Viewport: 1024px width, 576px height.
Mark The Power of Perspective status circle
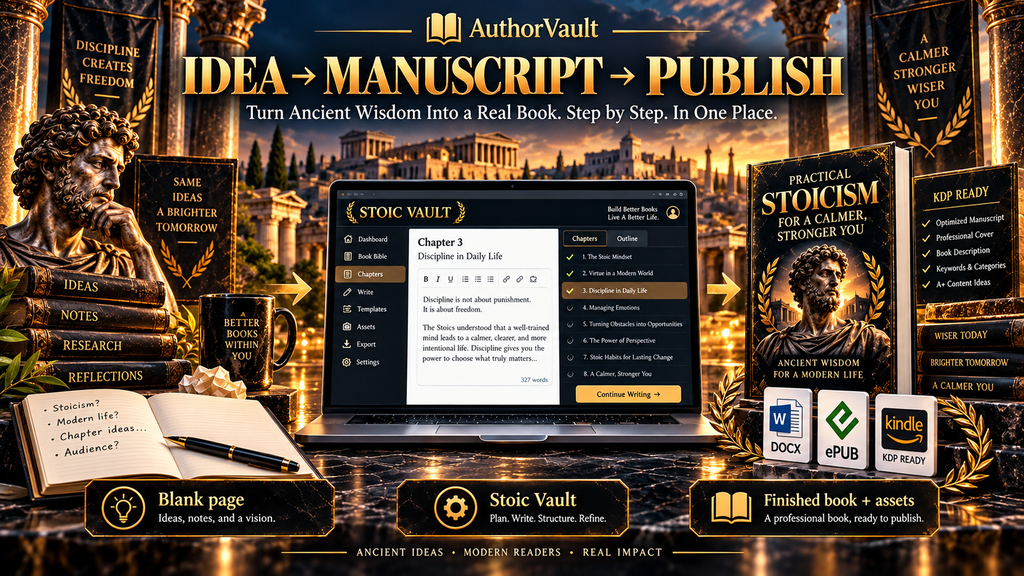pos(570,341)
